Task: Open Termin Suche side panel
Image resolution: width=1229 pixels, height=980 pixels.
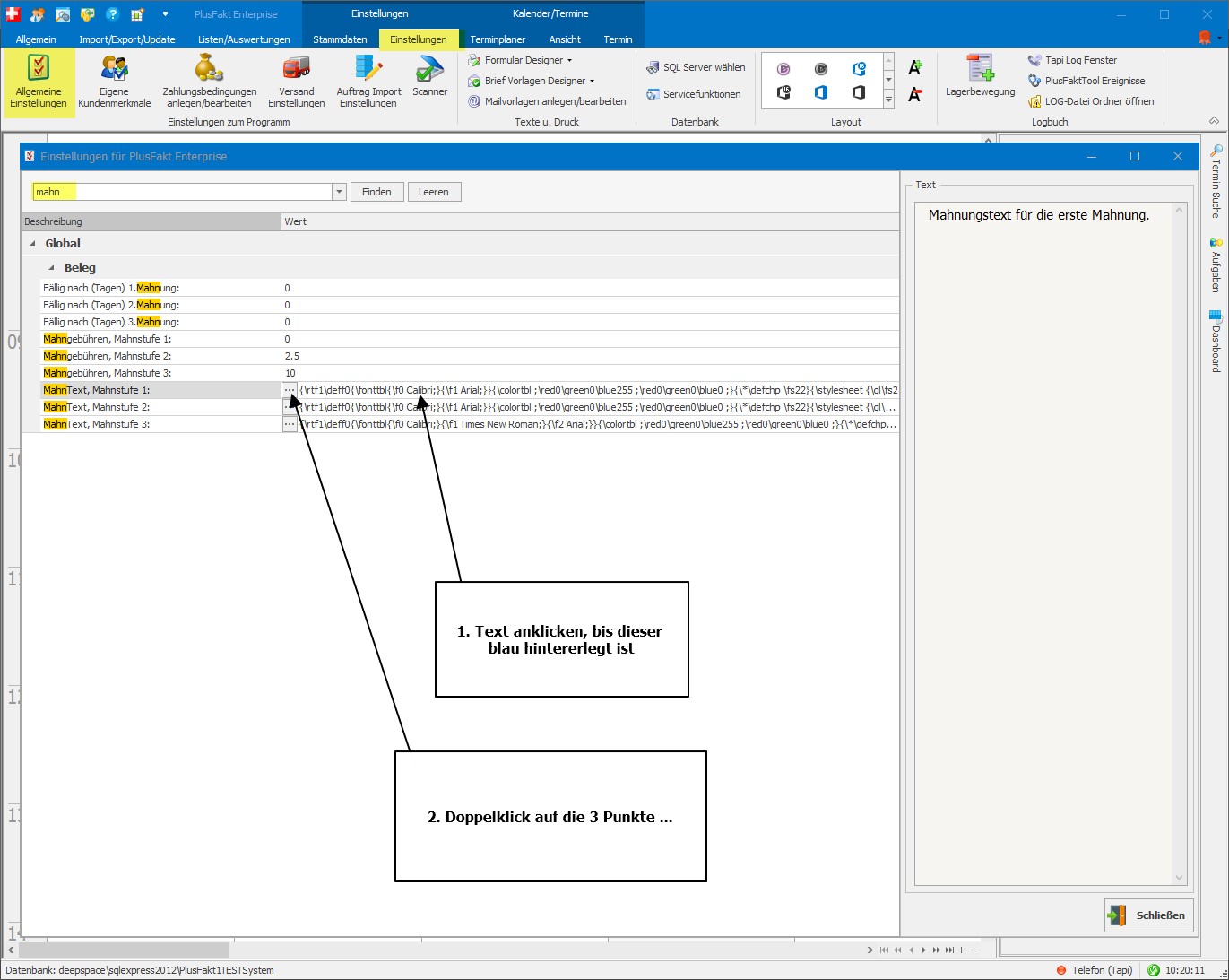Action: (x=1216, y=181)
